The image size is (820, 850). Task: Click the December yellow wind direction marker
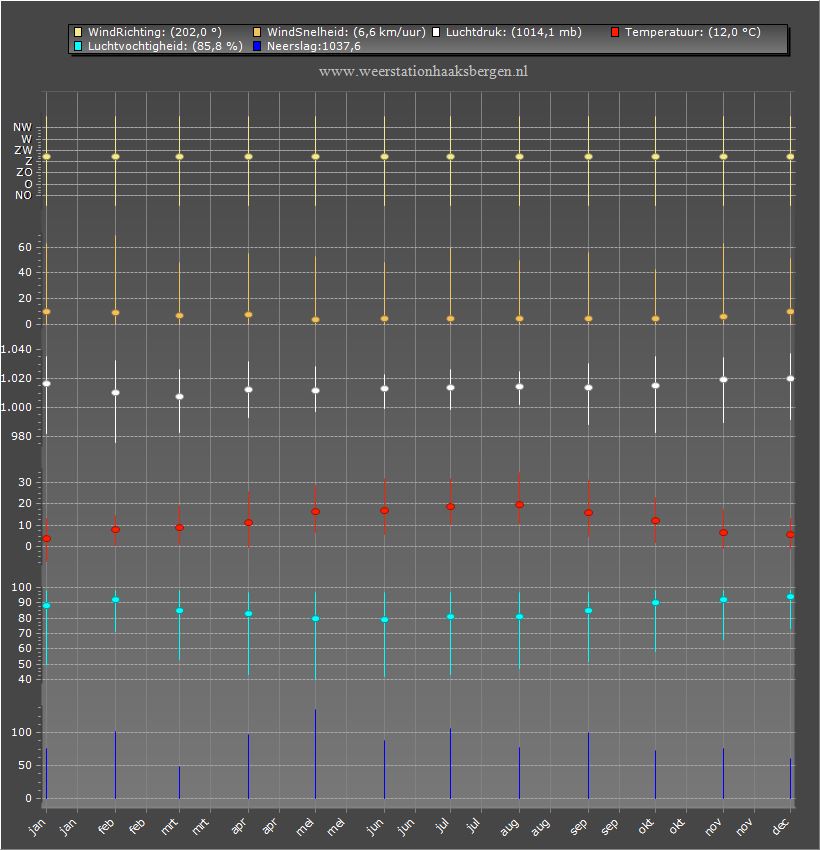(x=790, y=157)
